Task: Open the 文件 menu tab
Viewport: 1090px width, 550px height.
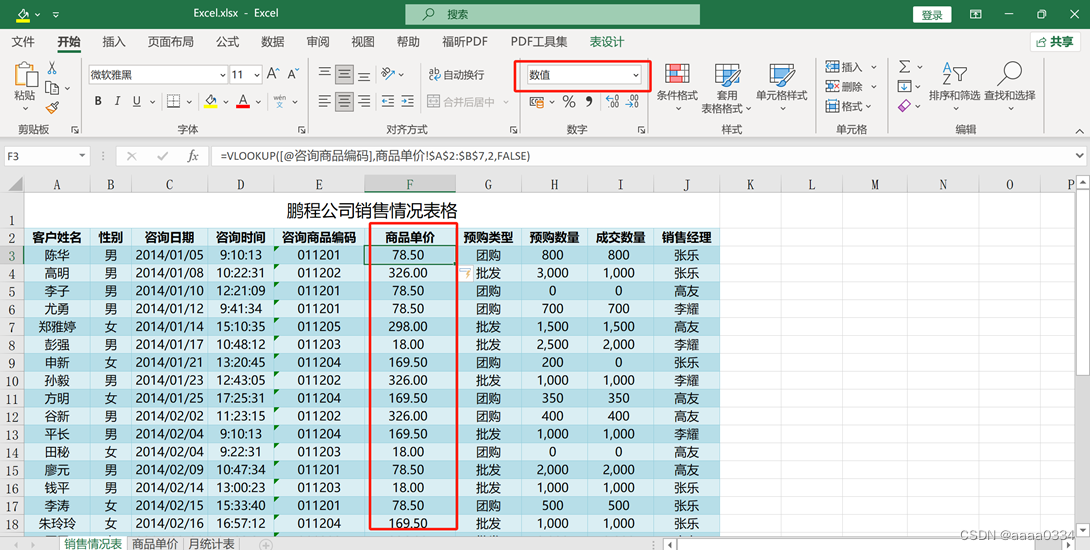Action: (x=23, y=42)
